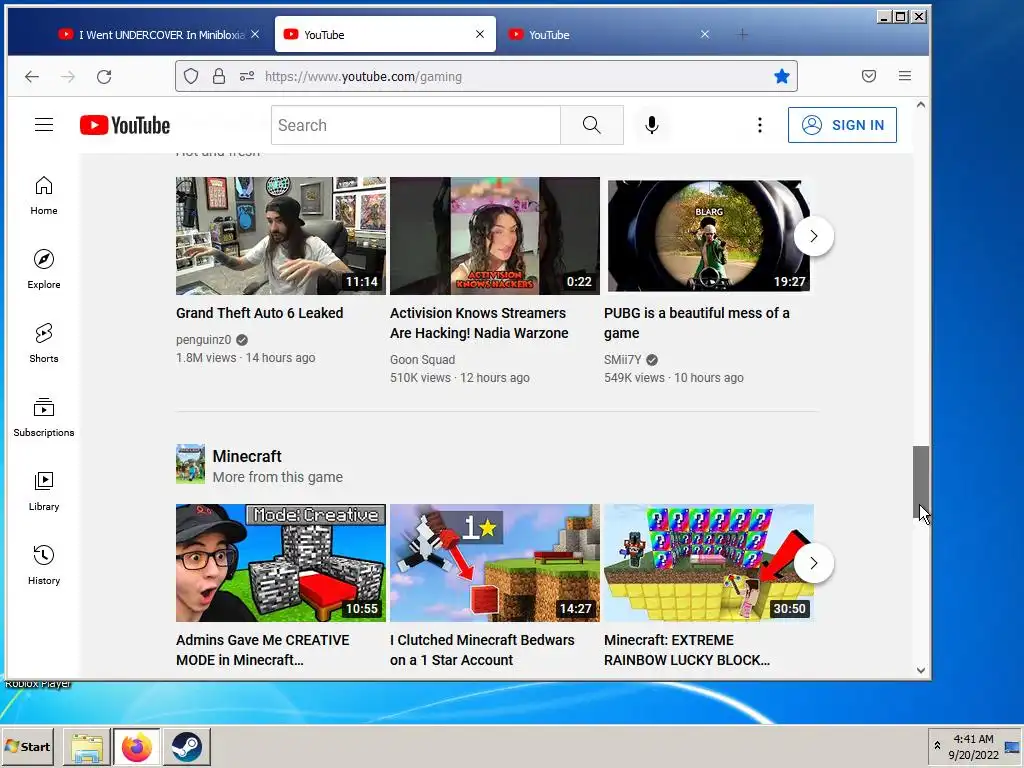Click the 10:55 Creative Mode thumbnail
Viewport: 1024px width, 768px height.
(281, 563)
